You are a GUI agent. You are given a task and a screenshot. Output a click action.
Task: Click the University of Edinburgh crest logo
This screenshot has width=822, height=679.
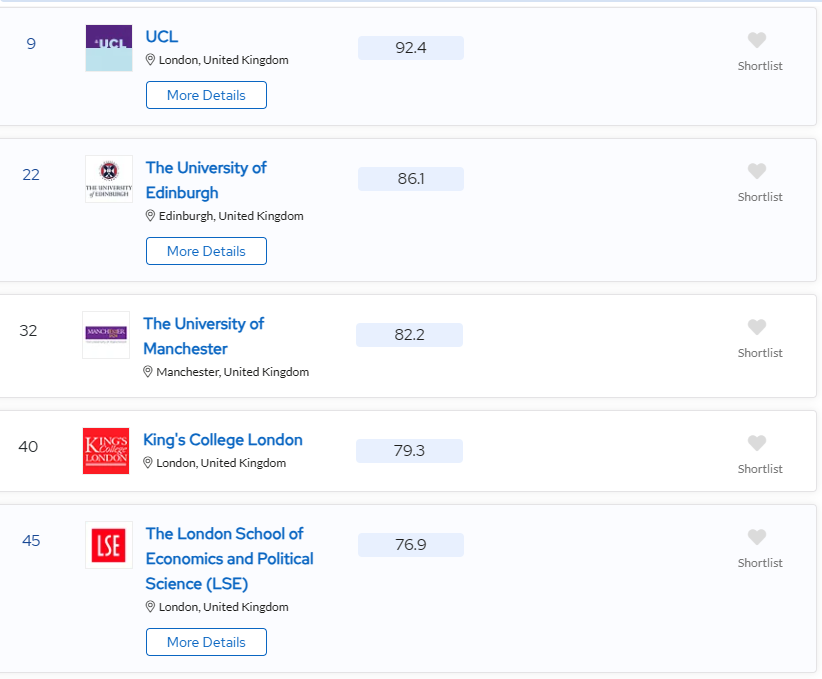click(x=108, y=179)
